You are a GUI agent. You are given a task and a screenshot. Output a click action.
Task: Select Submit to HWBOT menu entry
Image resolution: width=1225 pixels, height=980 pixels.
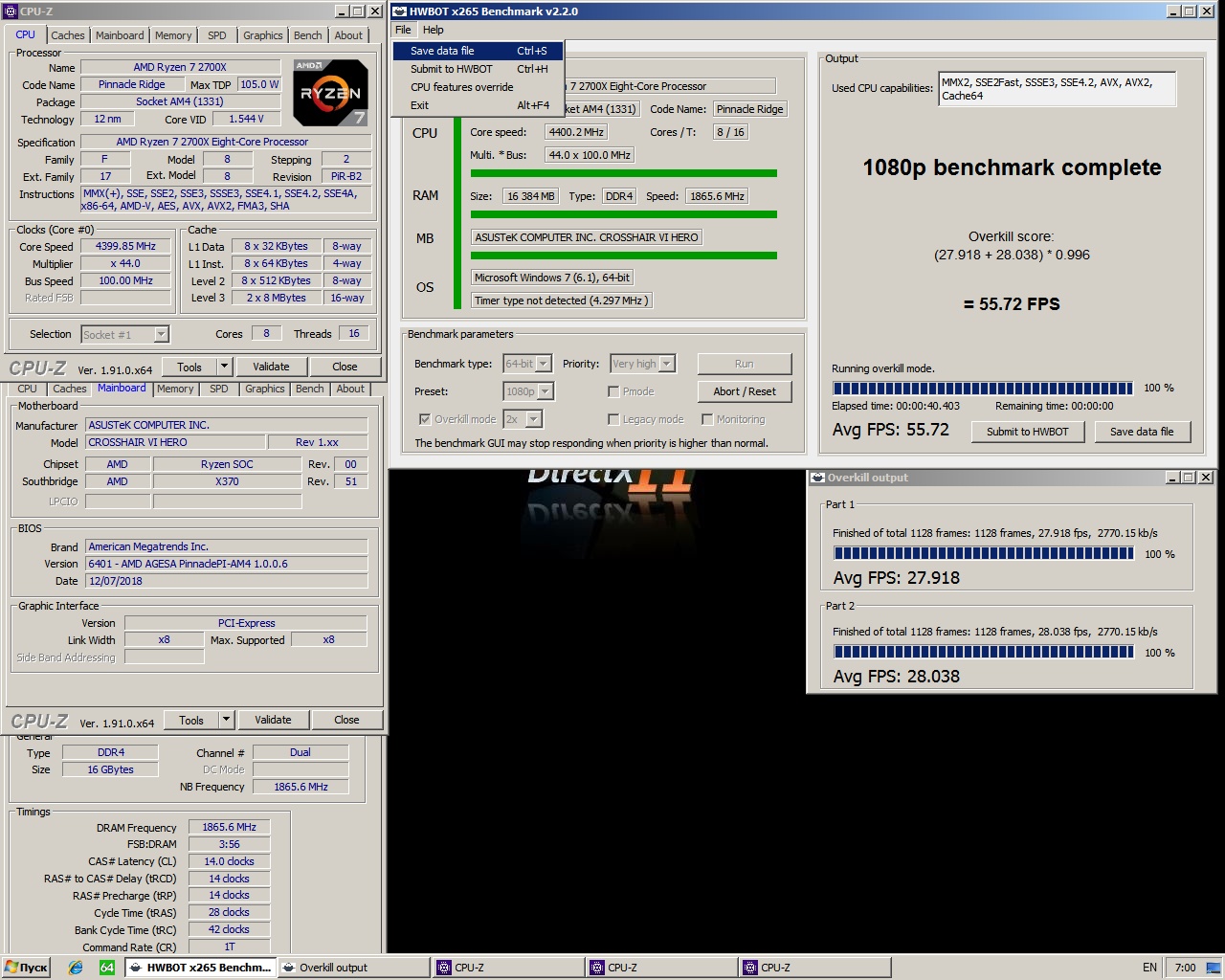[478, 69]
